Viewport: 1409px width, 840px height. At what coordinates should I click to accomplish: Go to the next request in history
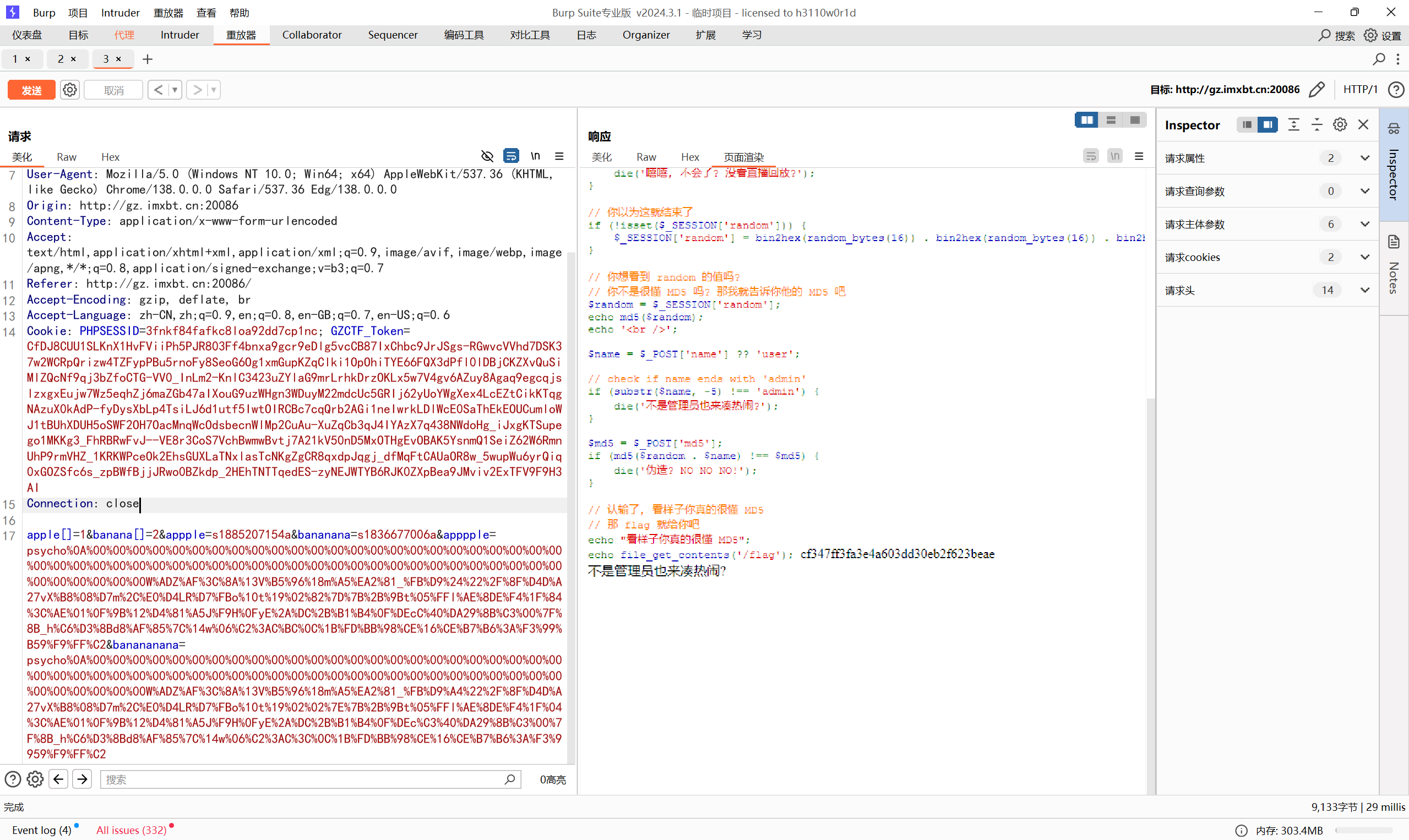197,90
